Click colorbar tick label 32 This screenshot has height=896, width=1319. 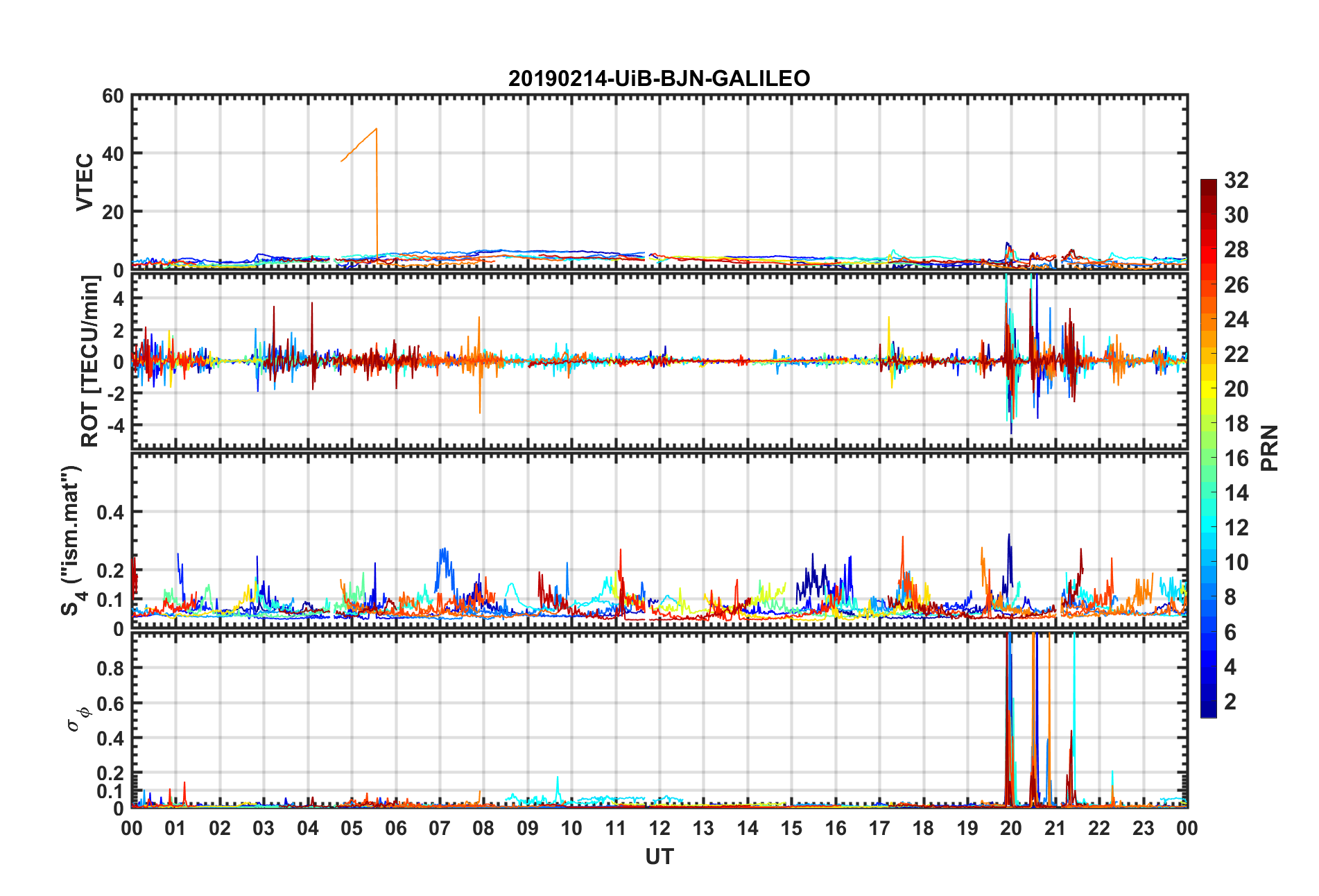[1236, 180]
